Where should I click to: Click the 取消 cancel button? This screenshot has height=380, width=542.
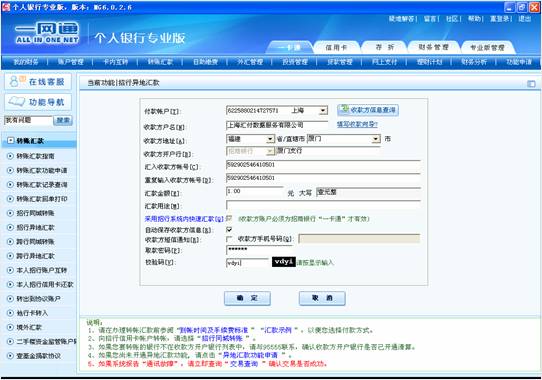pos(322,298)
